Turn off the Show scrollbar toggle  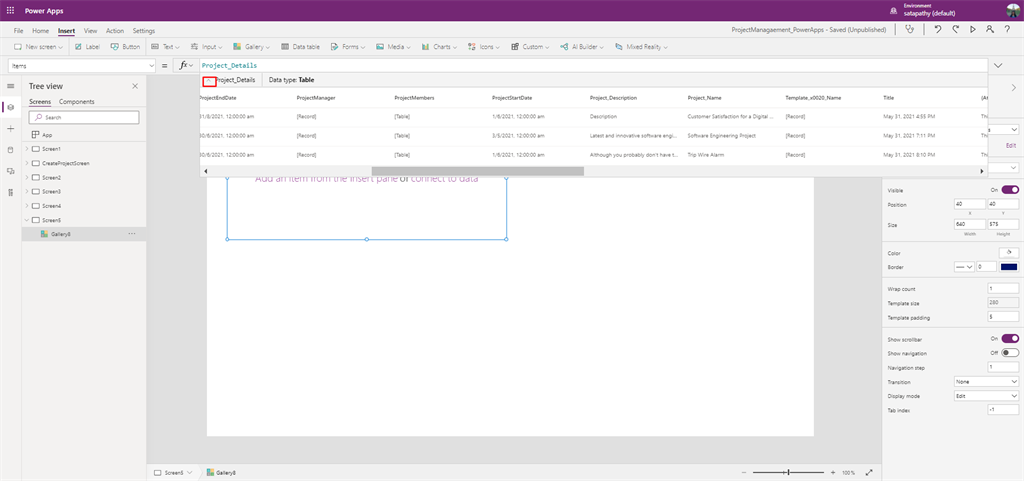coord(1009,339)
